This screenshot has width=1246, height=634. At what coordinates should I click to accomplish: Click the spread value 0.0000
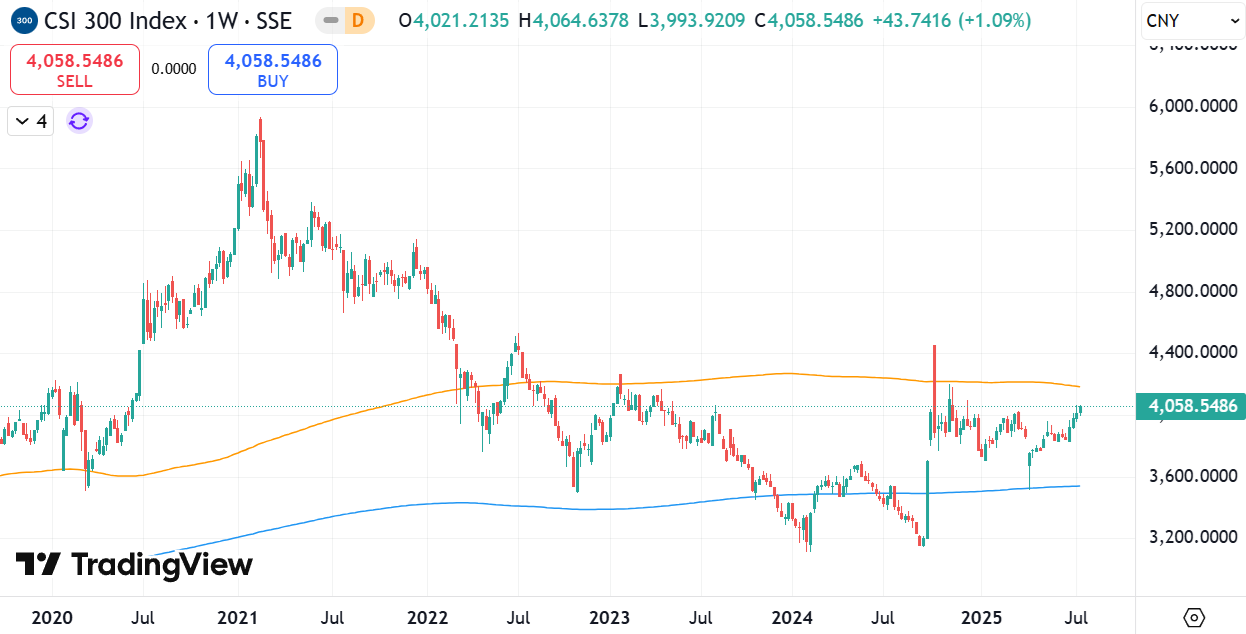point(174,69)
